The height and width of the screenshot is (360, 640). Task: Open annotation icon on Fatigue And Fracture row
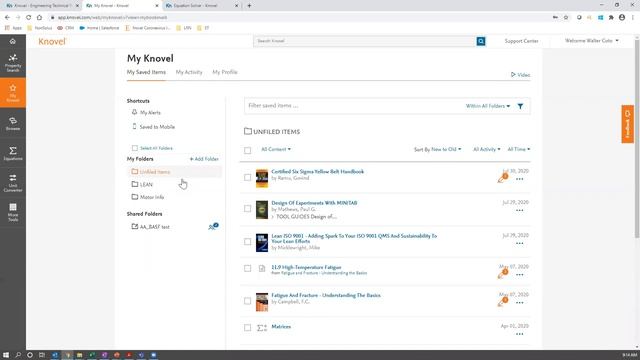coord(502,302)
